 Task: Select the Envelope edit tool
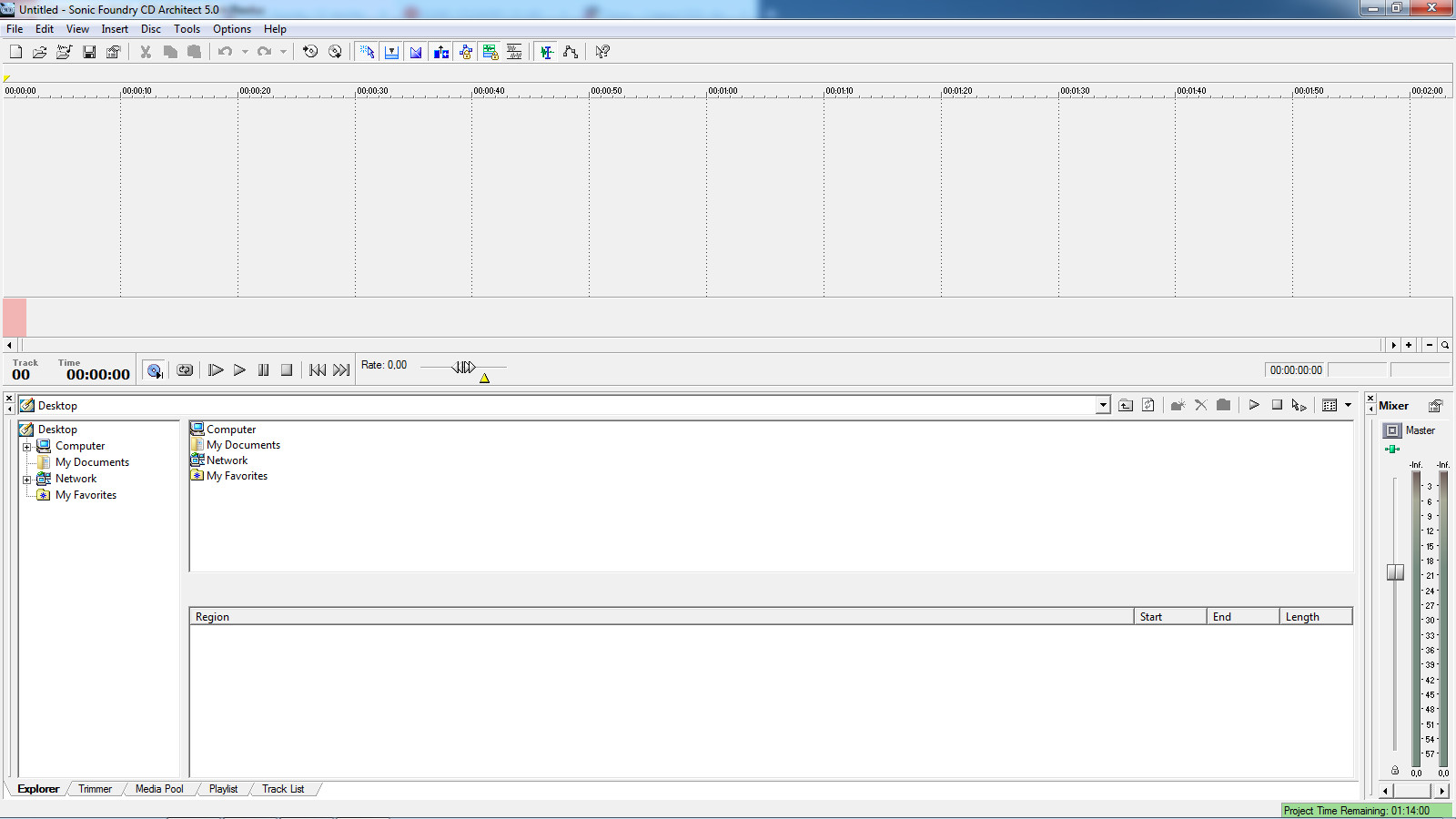tap(571, 52)
